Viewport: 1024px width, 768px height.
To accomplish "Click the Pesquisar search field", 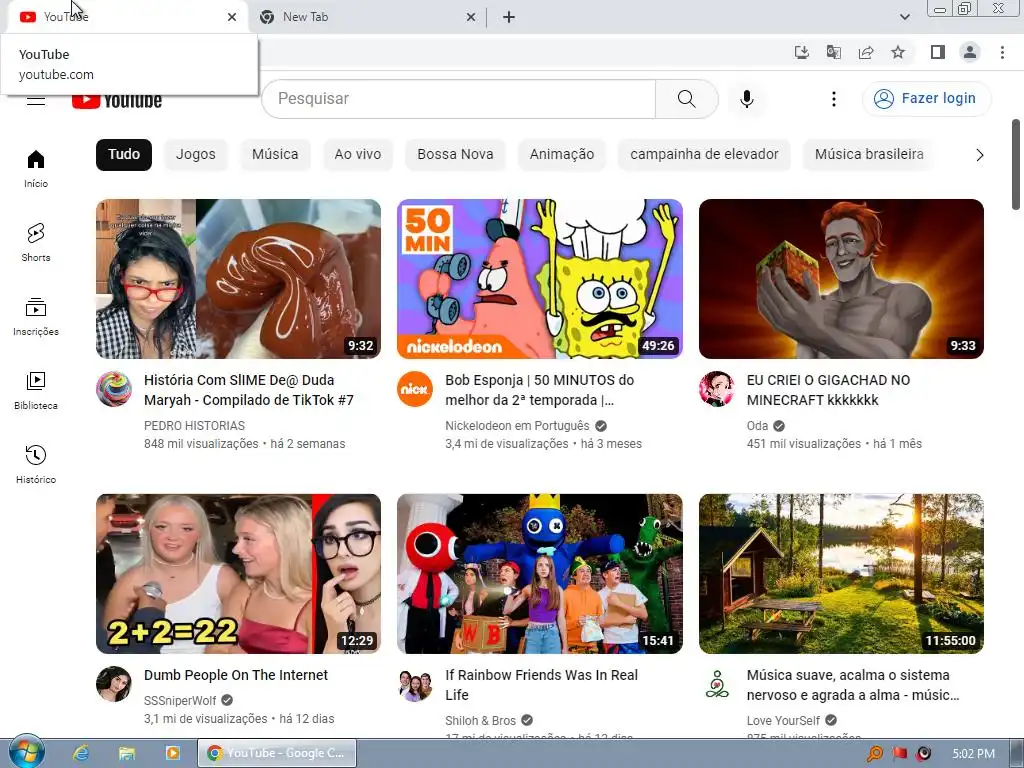I will coord(459,99).
